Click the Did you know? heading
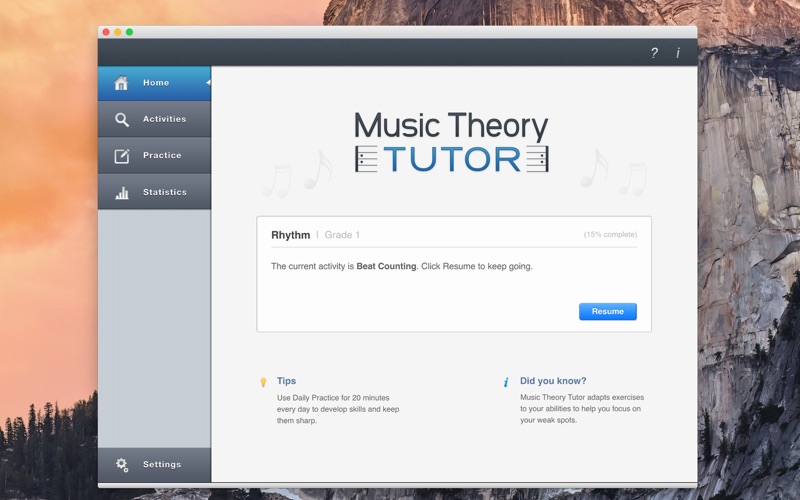The image size is (800, 500). (x=553, y=381)
